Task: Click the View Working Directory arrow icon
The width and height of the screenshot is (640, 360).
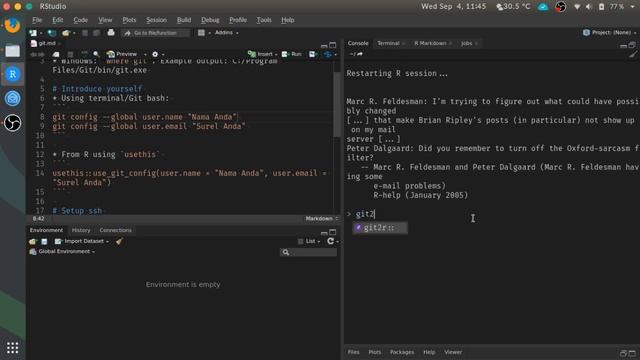Action: [360, 54]
